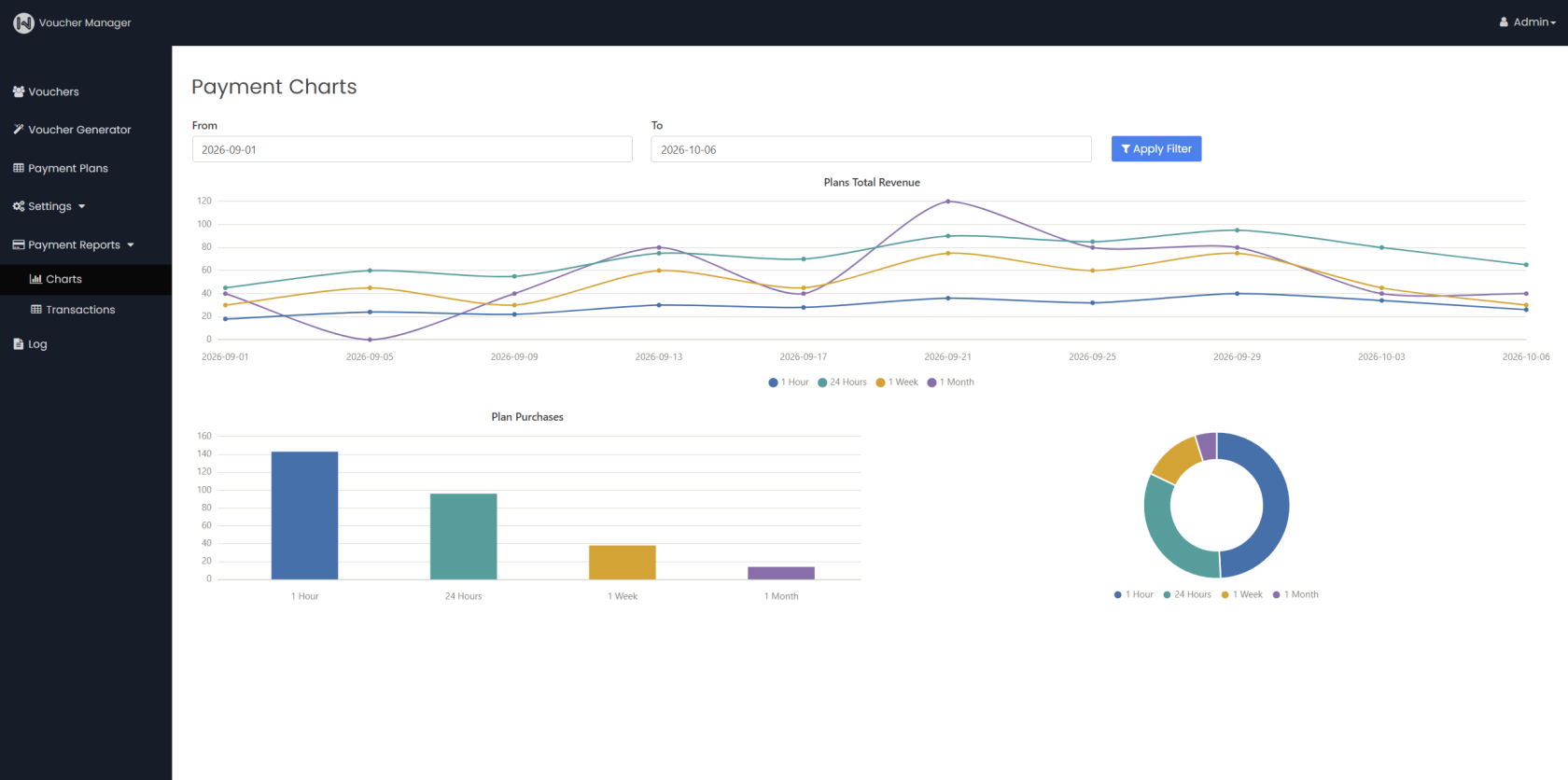The width and height of the screenshot is (1568, 780).
Task: Click the 1 Month peak point at 2026-09-21
Action: tap(948, 202)
